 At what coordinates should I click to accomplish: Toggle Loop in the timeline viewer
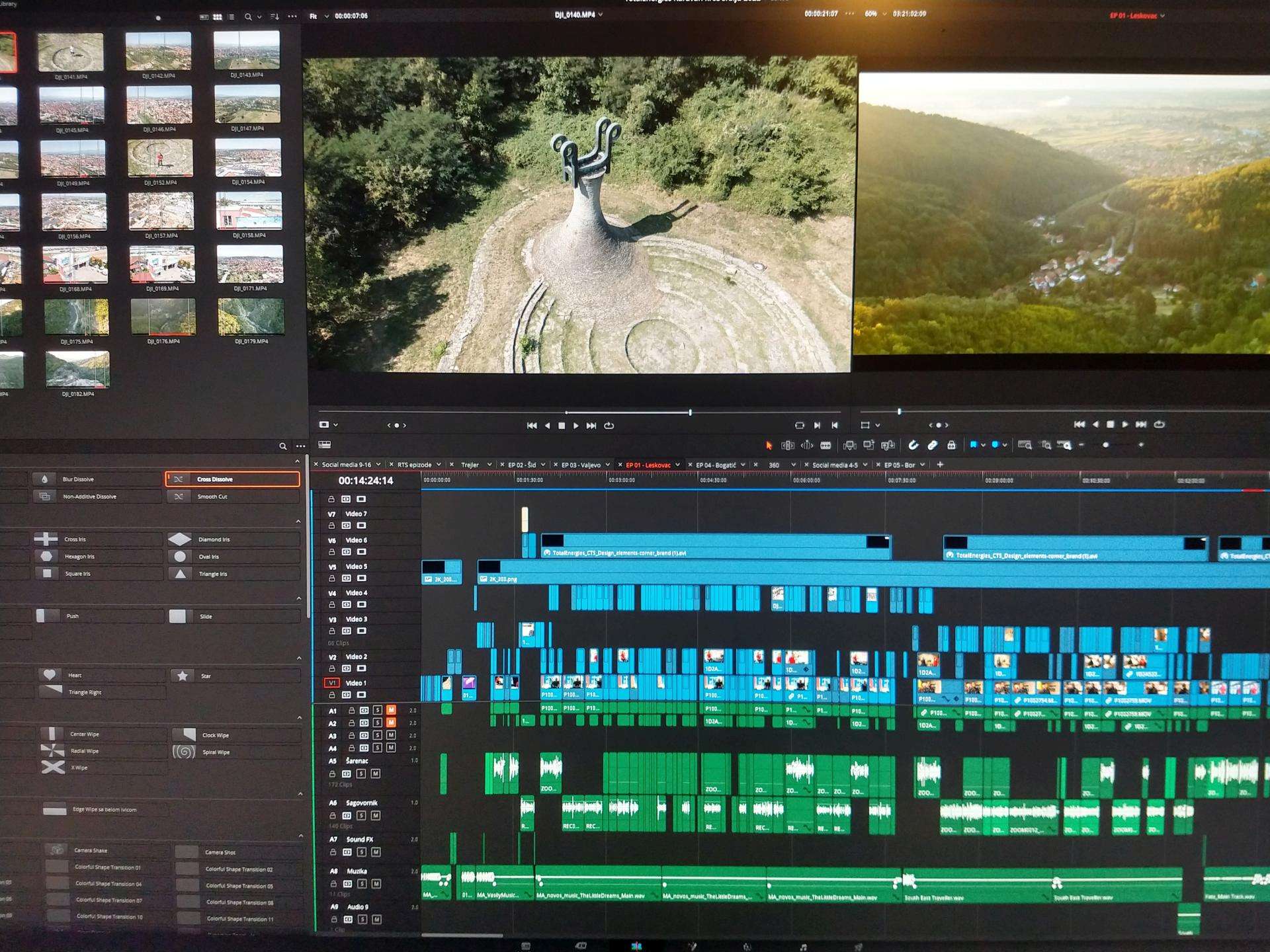click(1159, 424)
